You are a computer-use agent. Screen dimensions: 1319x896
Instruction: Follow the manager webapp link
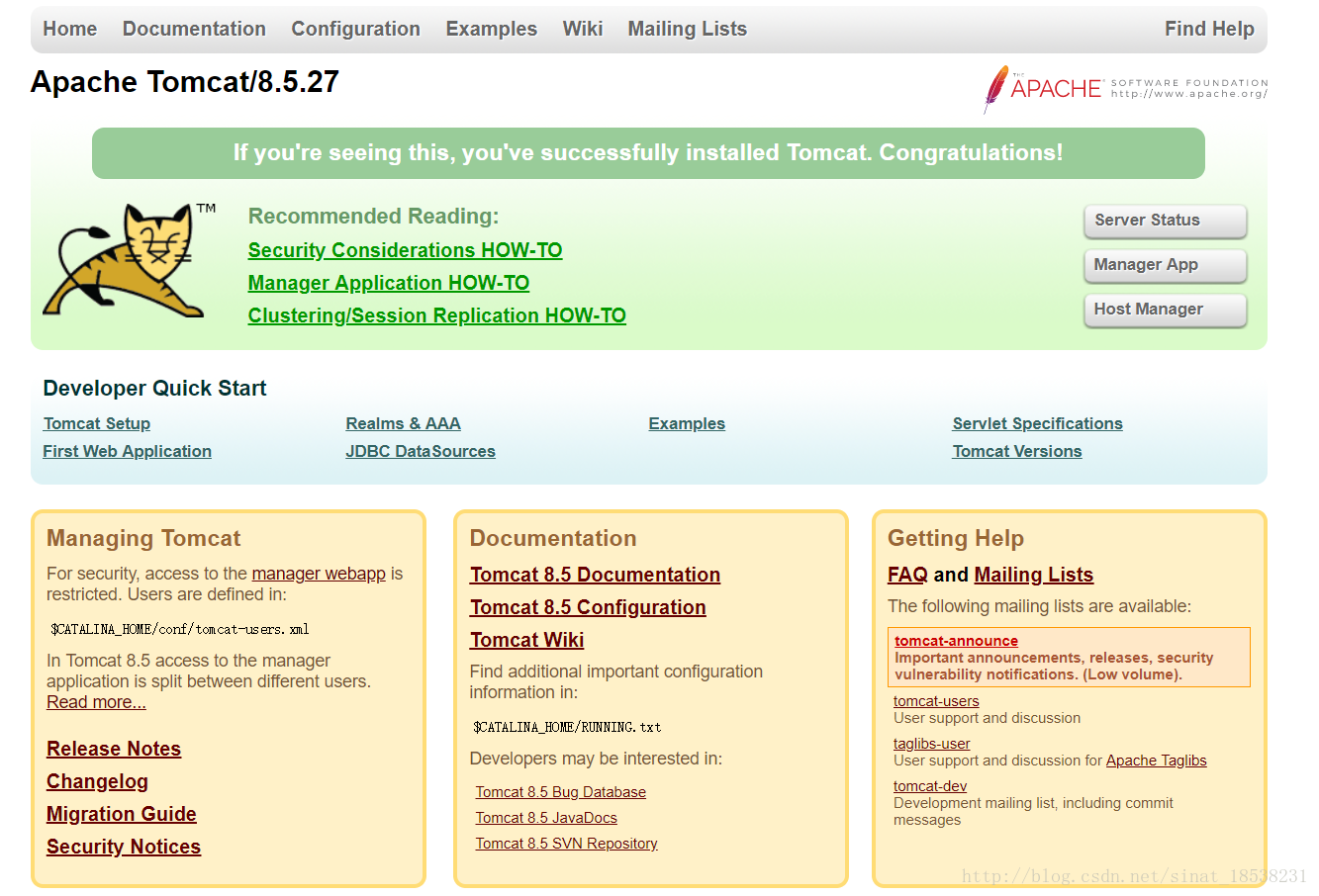coord(319,574)
